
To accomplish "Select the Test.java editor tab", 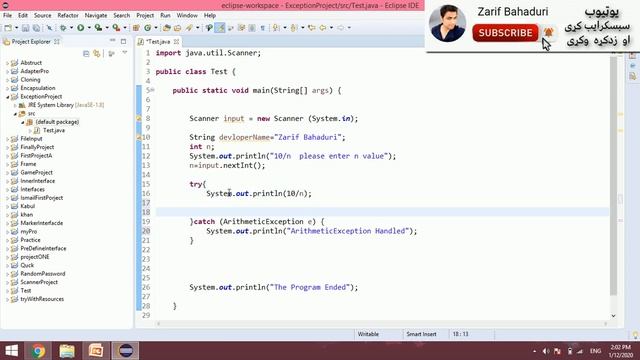I will (x=157, y=42).
